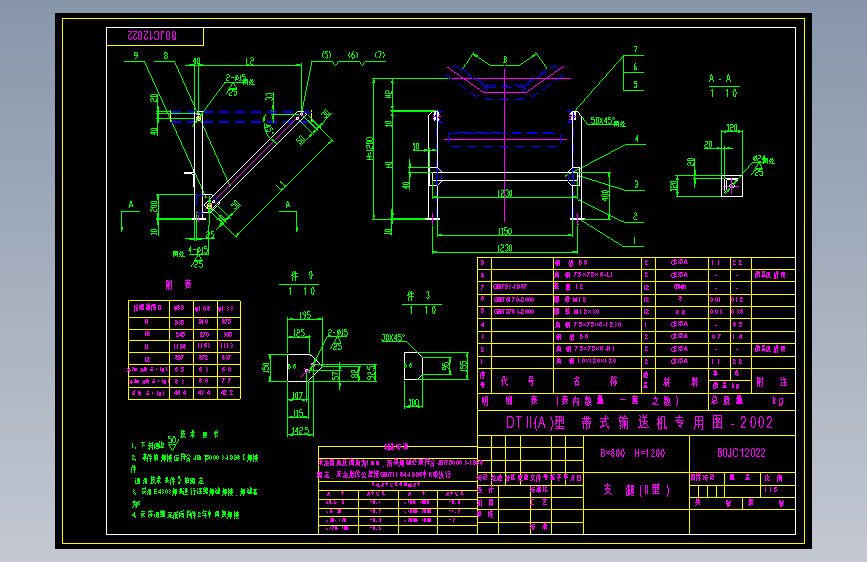The width and height of the screenshot is (867, 562).
Task: Pick the "142.5" dimension in the 件 9 detail
Action: [300, 430]
